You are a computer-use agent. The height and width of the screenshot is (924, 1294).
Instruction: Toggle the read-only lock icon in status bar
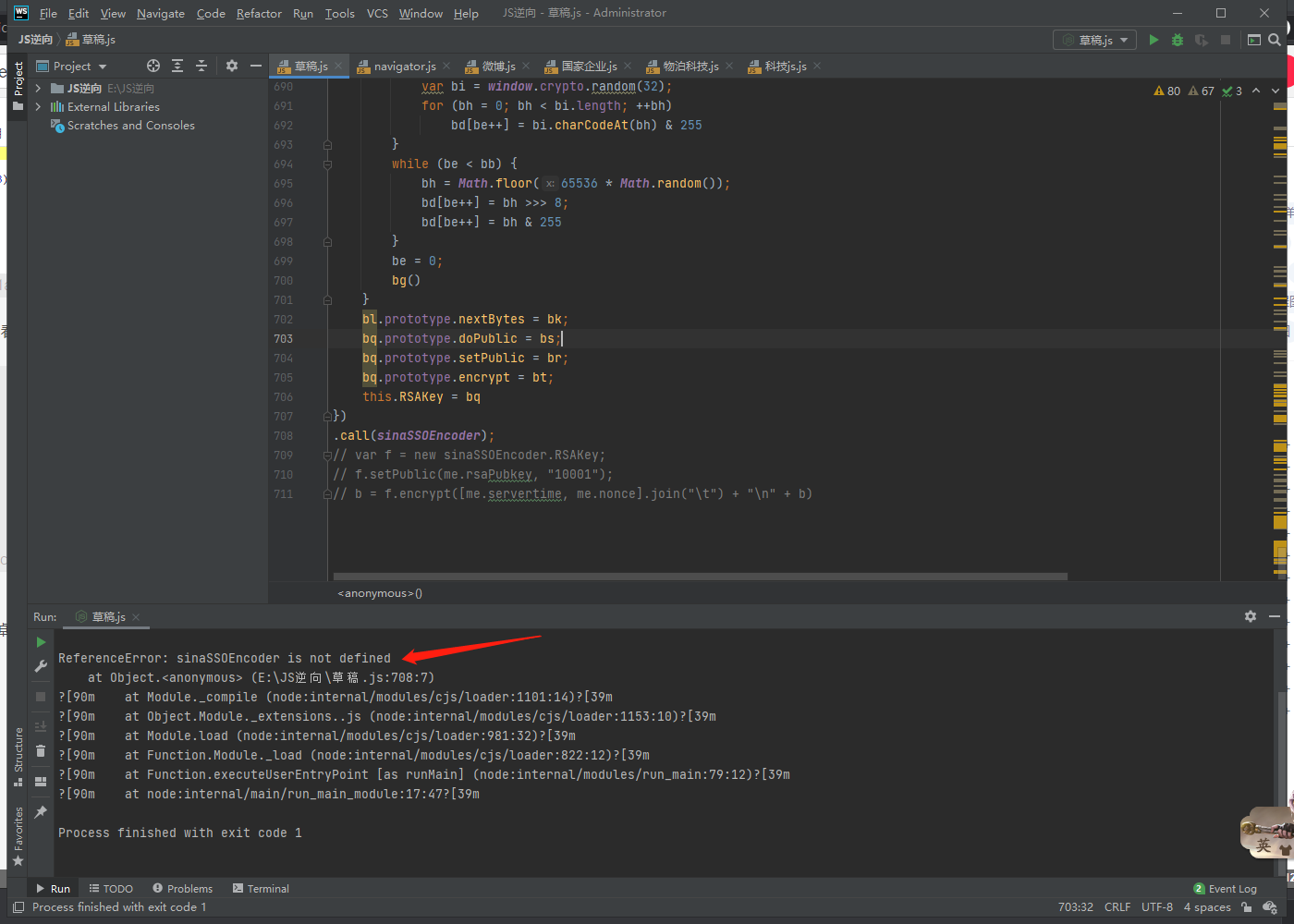click(1246, 907)
